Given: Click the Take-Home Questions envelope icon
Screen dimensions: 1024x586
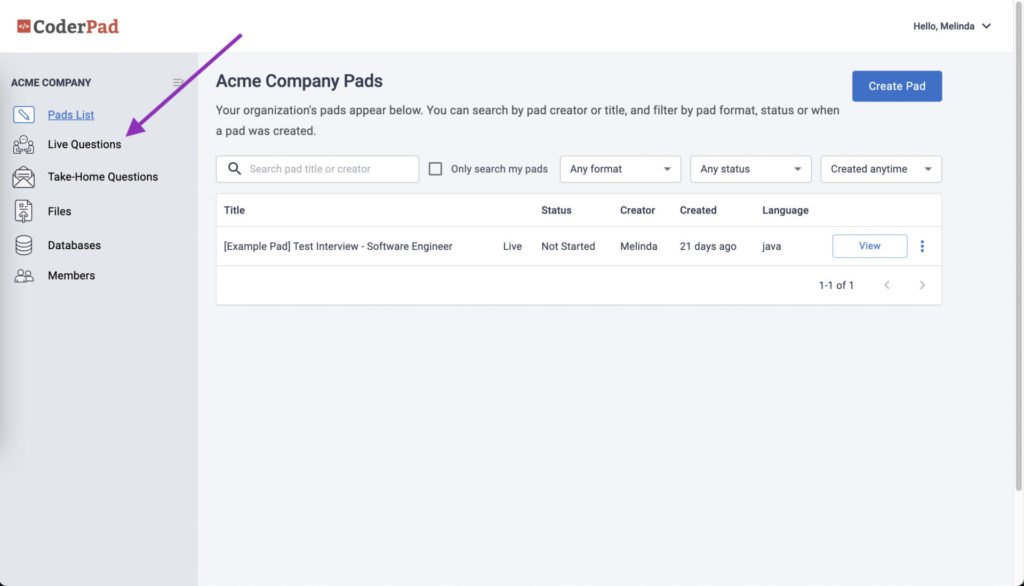Looking at the screenshot, I should tap(24, 177).
